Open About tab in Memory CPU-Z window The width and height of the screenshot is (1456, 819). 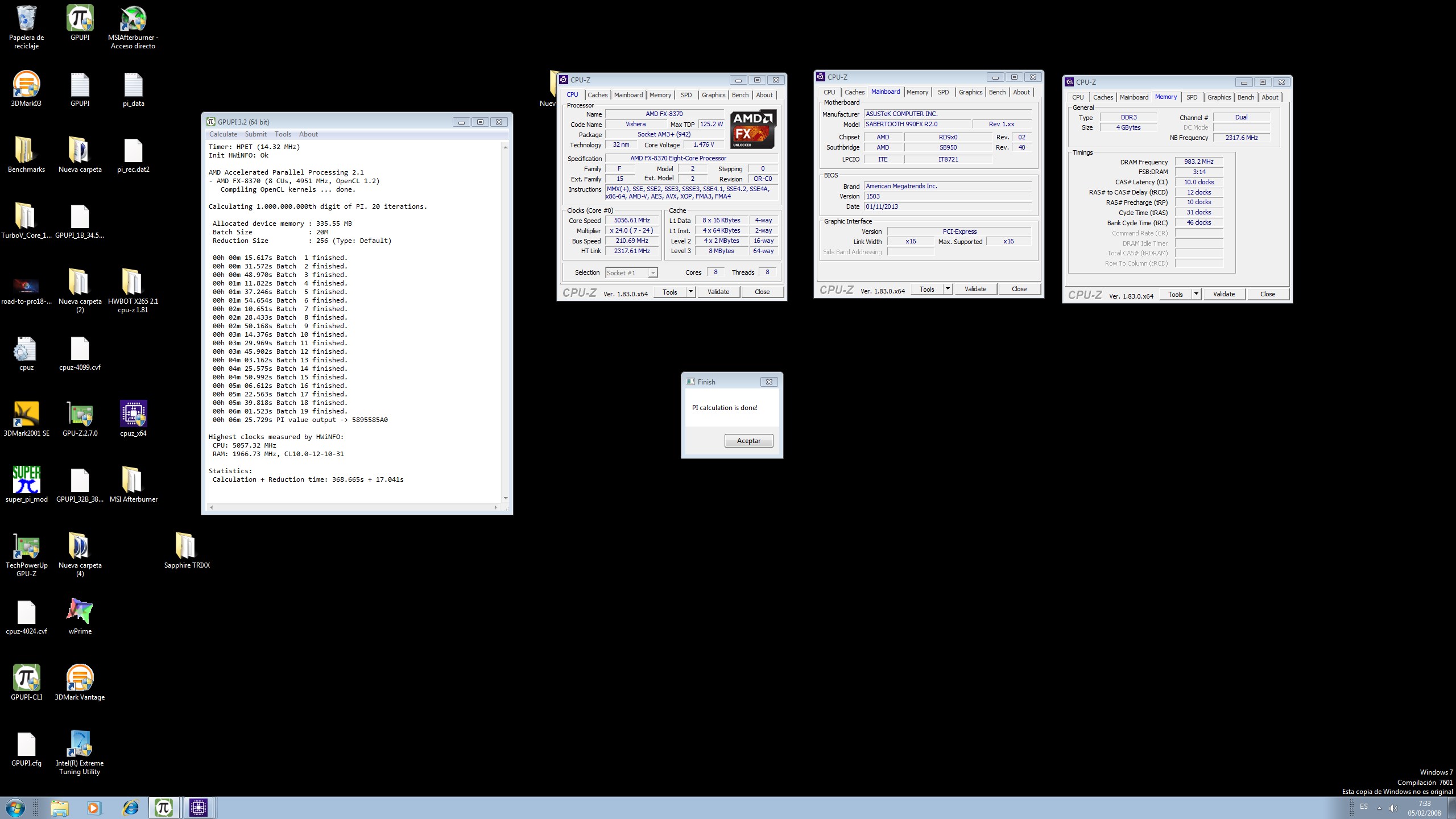click(1269, 97)
